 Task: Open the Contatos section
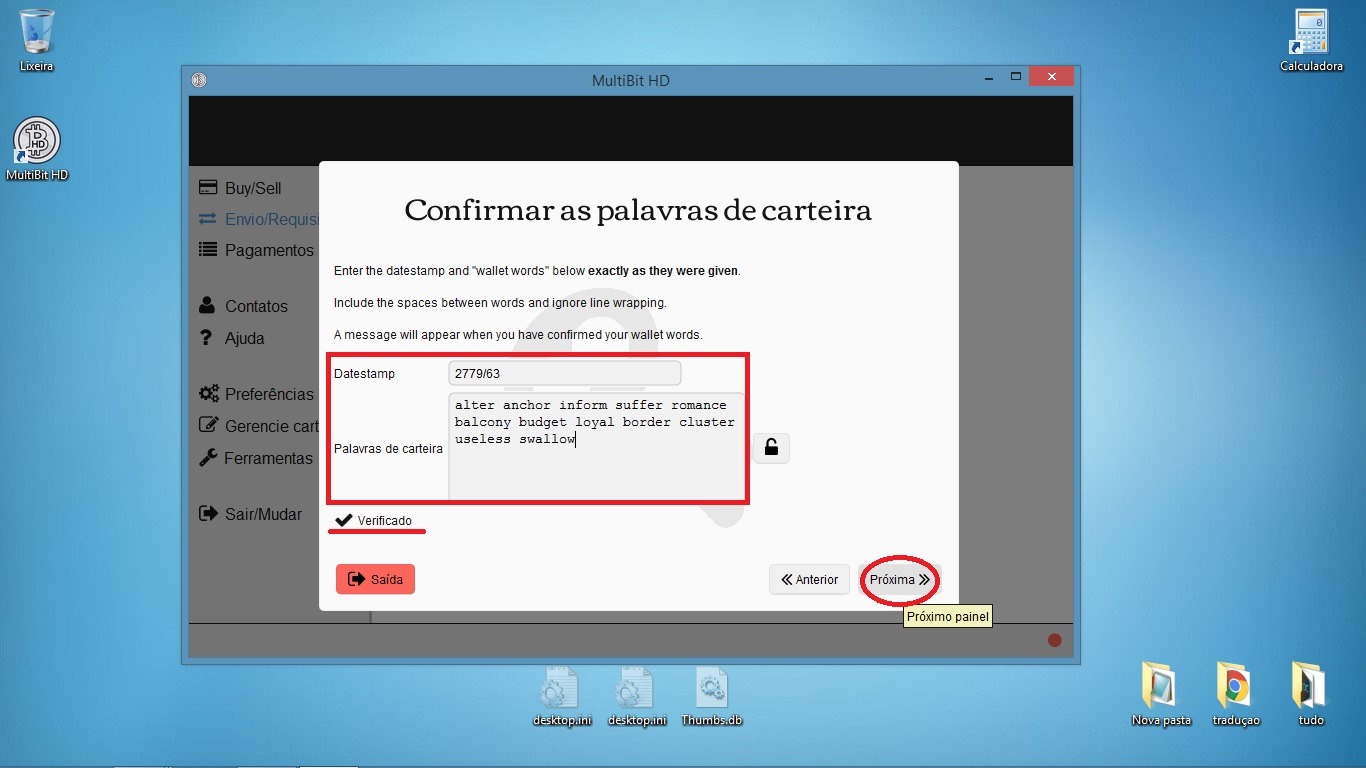(255, 306)
